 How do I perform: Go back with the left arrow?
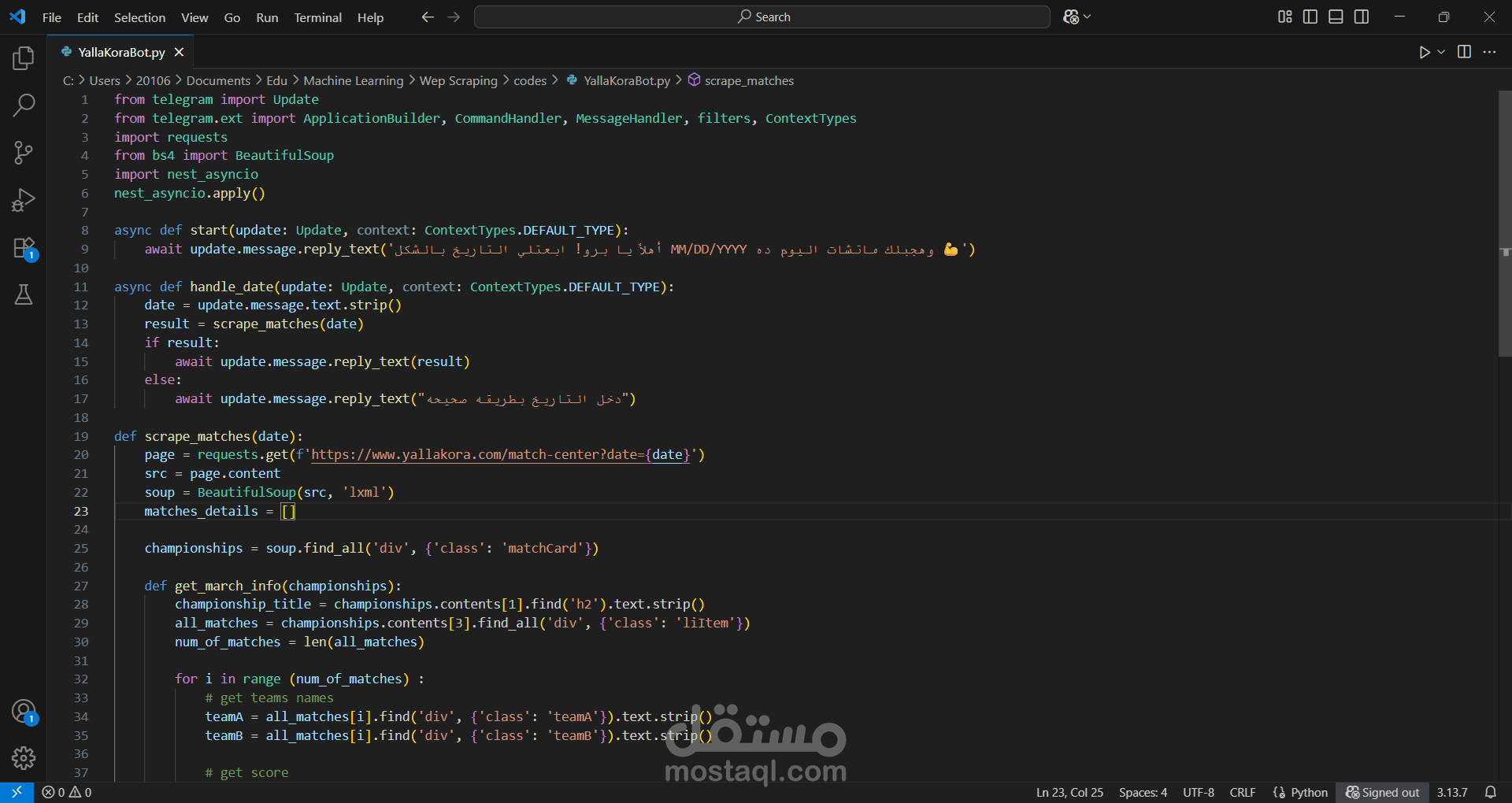(428, 17)
